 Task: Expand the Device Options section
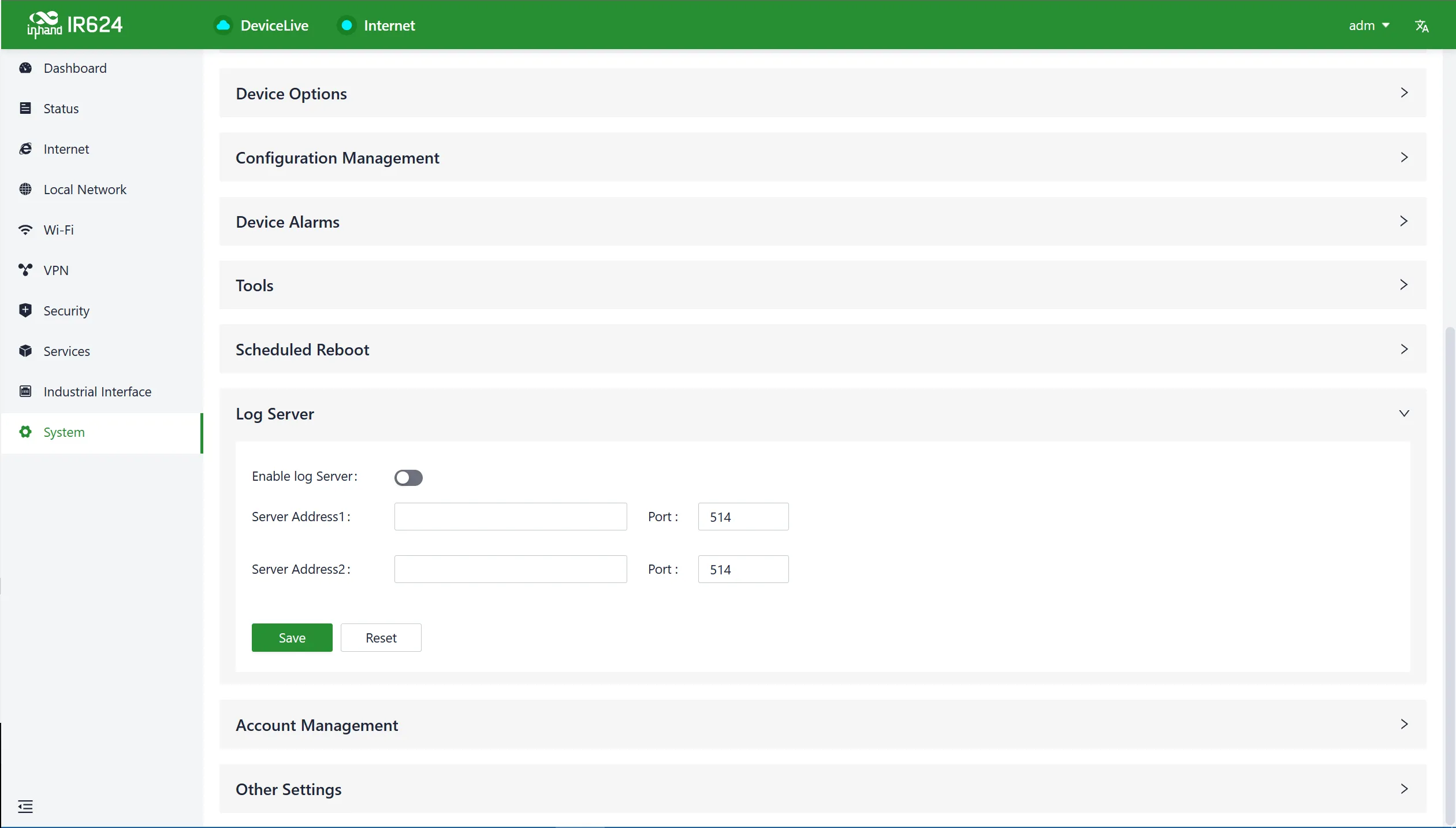click(822, 93)
